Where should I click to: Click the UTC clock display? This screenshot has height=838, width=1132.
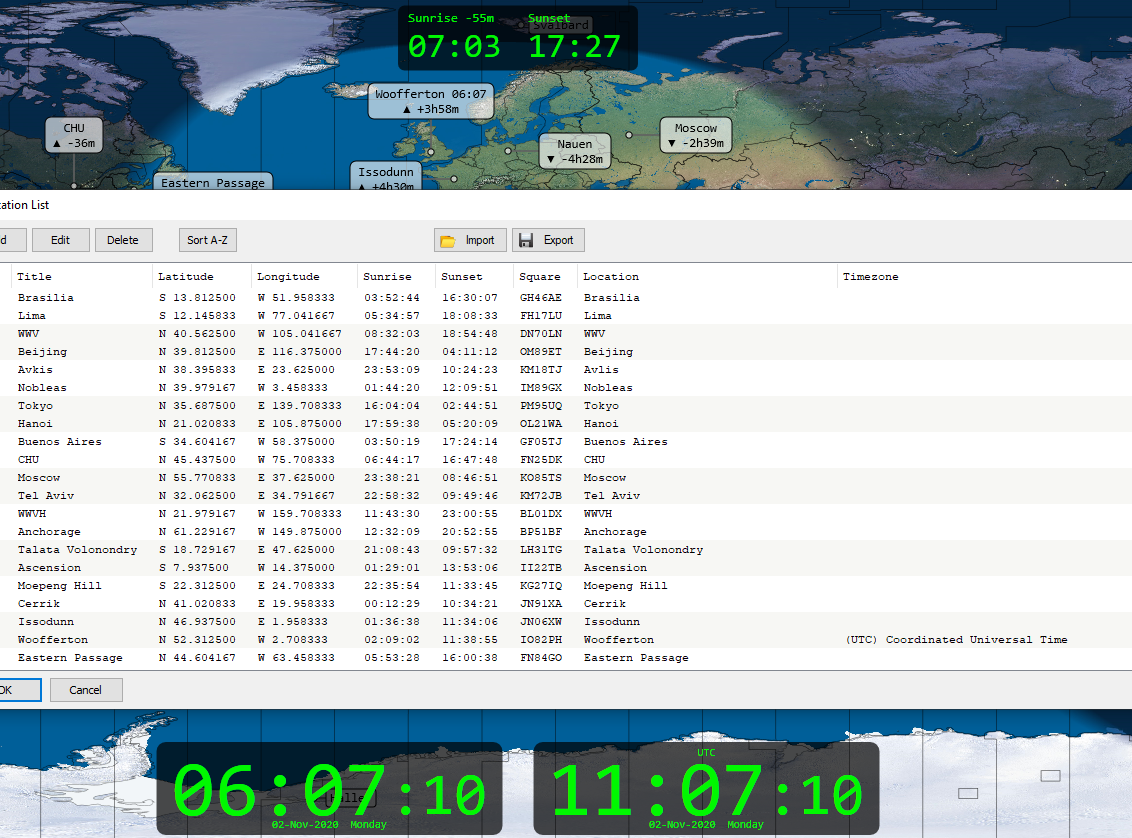[706, 789]
